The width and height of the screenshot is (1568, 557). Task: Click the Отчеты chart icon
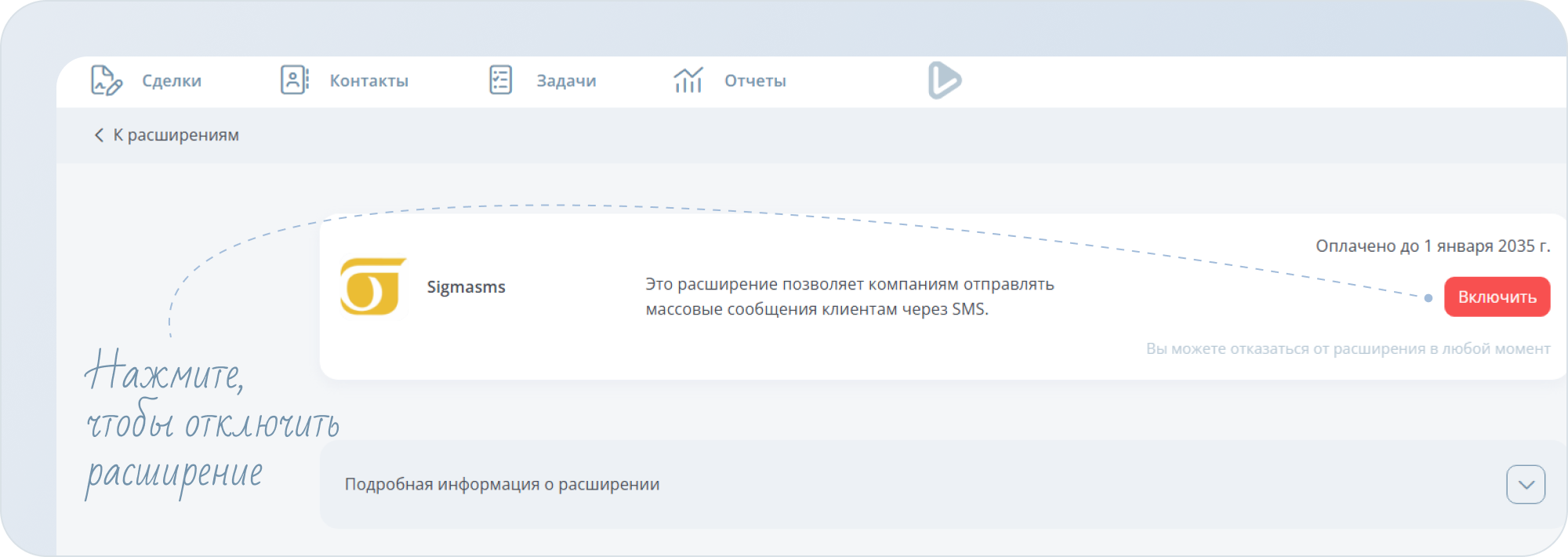coord(688,80)
